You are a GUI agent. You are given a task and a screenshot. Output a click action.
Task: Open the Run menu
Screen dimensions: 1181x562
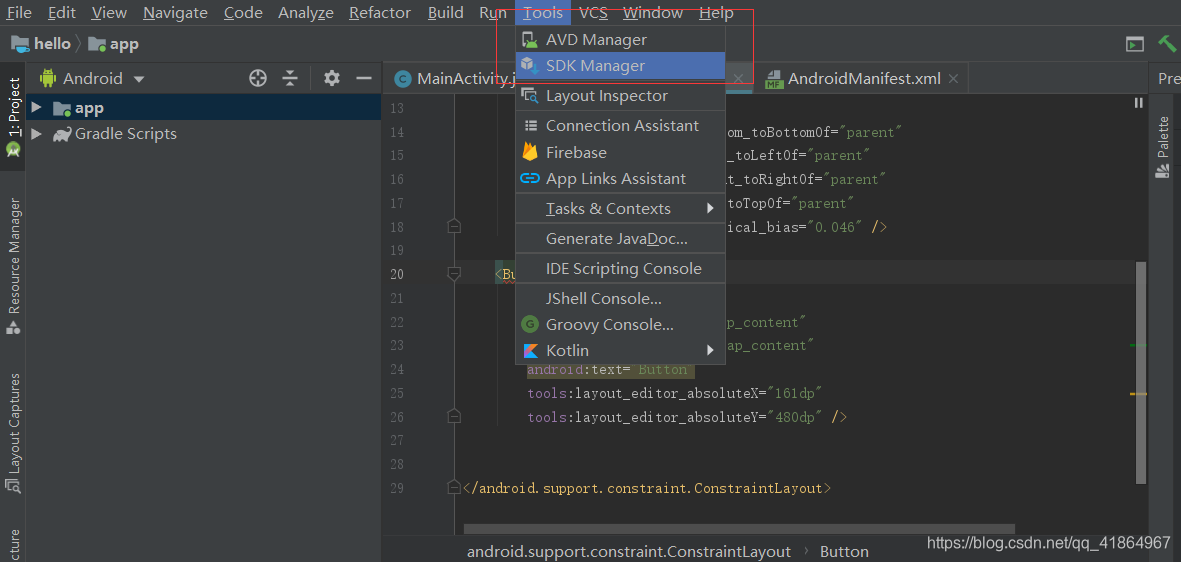tap(493, 13)
